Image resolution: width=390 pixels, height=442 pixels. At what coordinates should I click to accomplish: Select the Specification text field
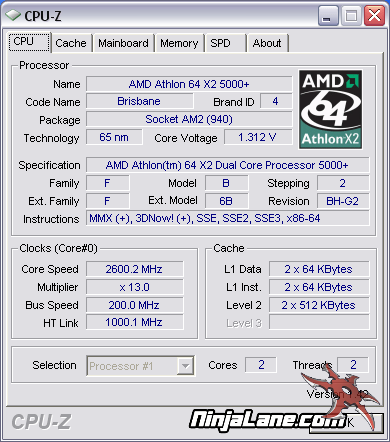227,165
